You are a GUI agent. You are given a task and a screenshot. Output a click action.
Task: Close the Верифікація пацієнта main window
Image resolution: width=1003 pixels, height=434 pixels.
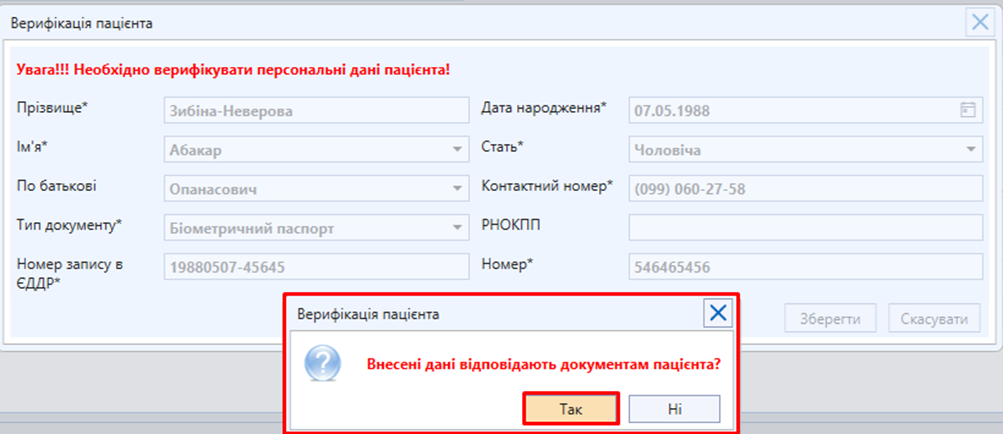click(x=978, y=22)
